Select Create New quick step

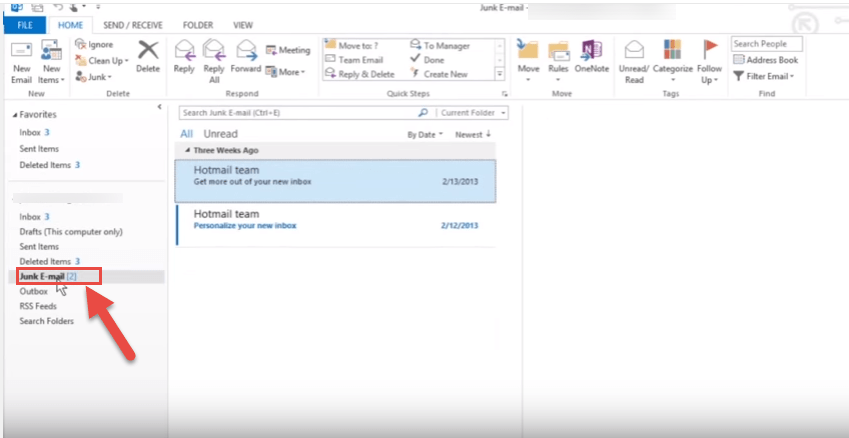[439, 74]
